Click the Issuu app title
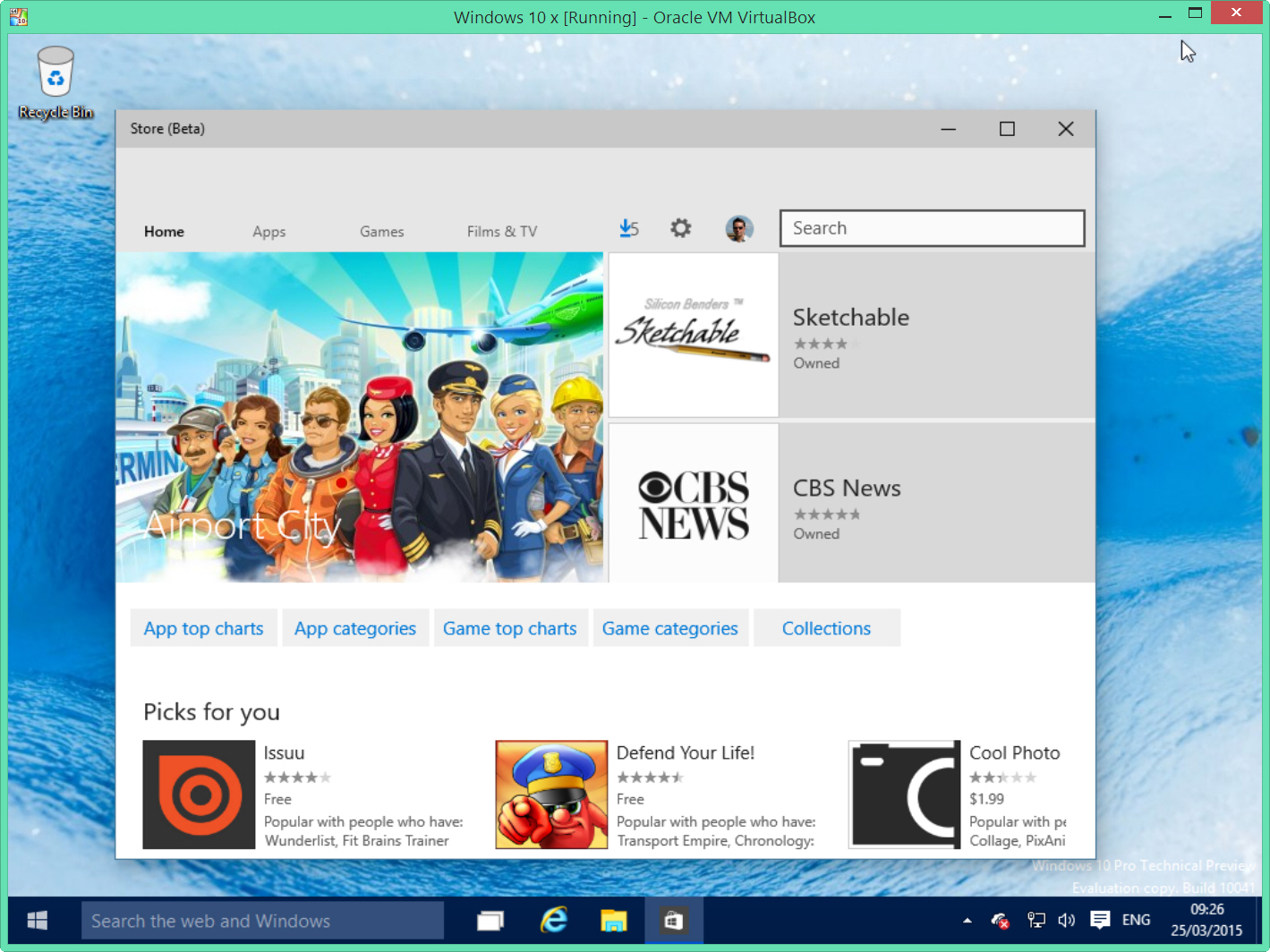 (284, 753)
